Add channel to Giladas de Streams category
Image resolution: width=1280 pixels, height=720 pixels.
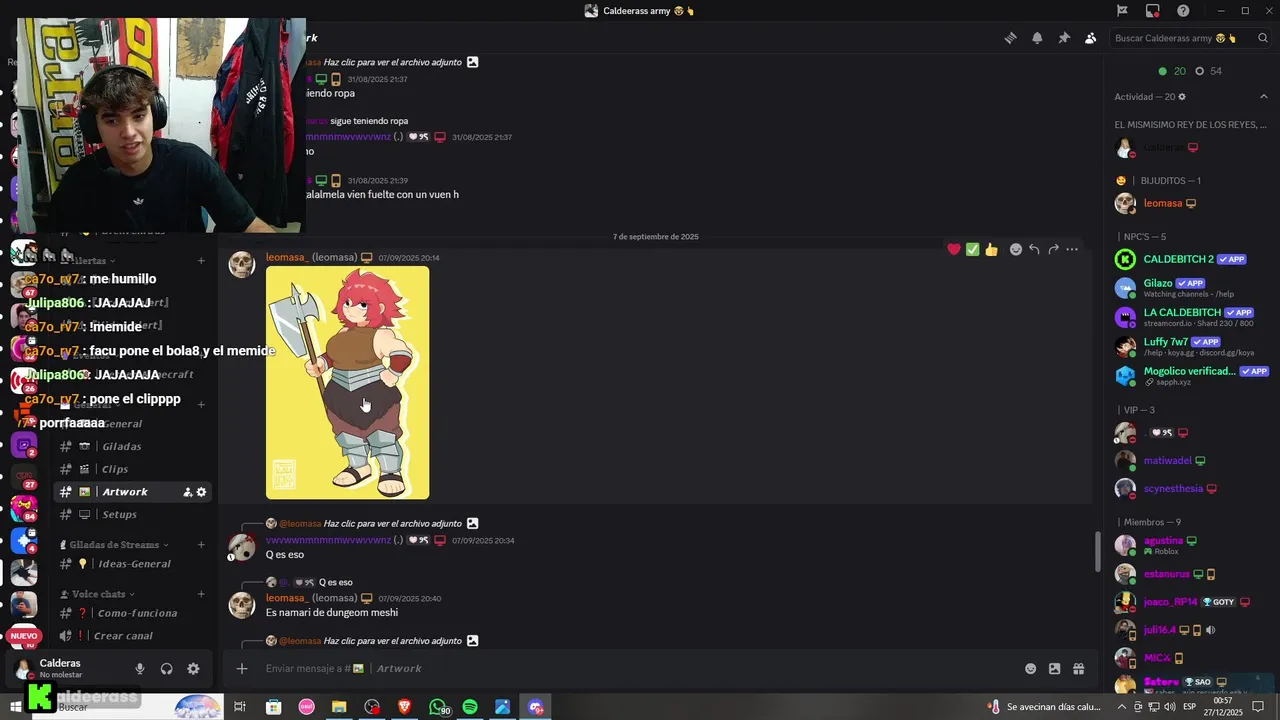pos(201,545)
